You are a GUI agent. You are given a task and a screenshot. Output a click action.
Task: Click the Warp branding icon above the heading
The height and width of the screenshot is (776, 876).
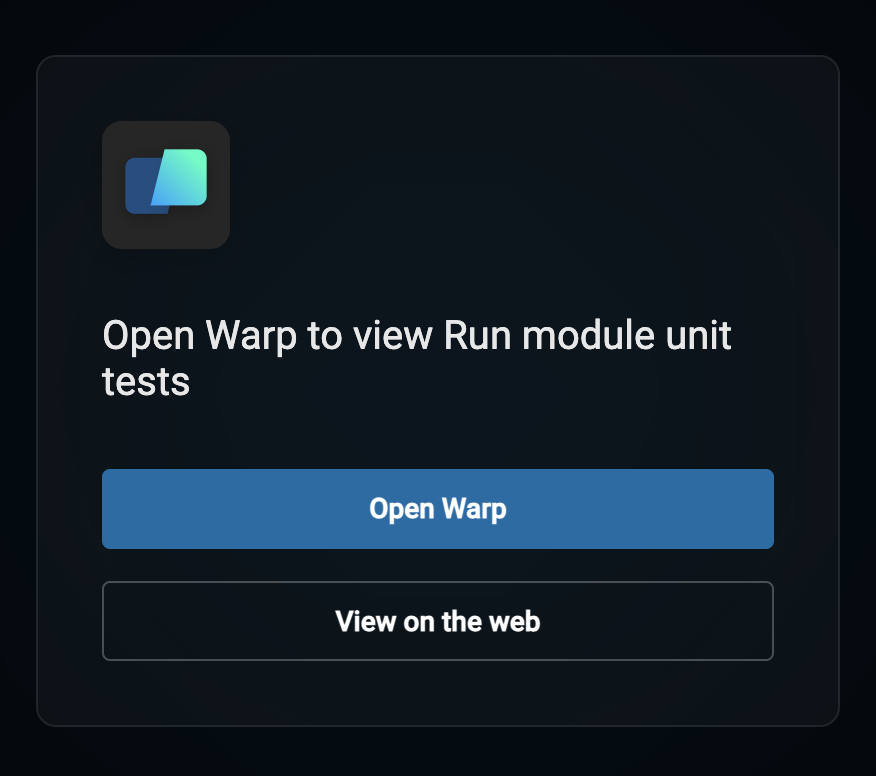(166, 185)
